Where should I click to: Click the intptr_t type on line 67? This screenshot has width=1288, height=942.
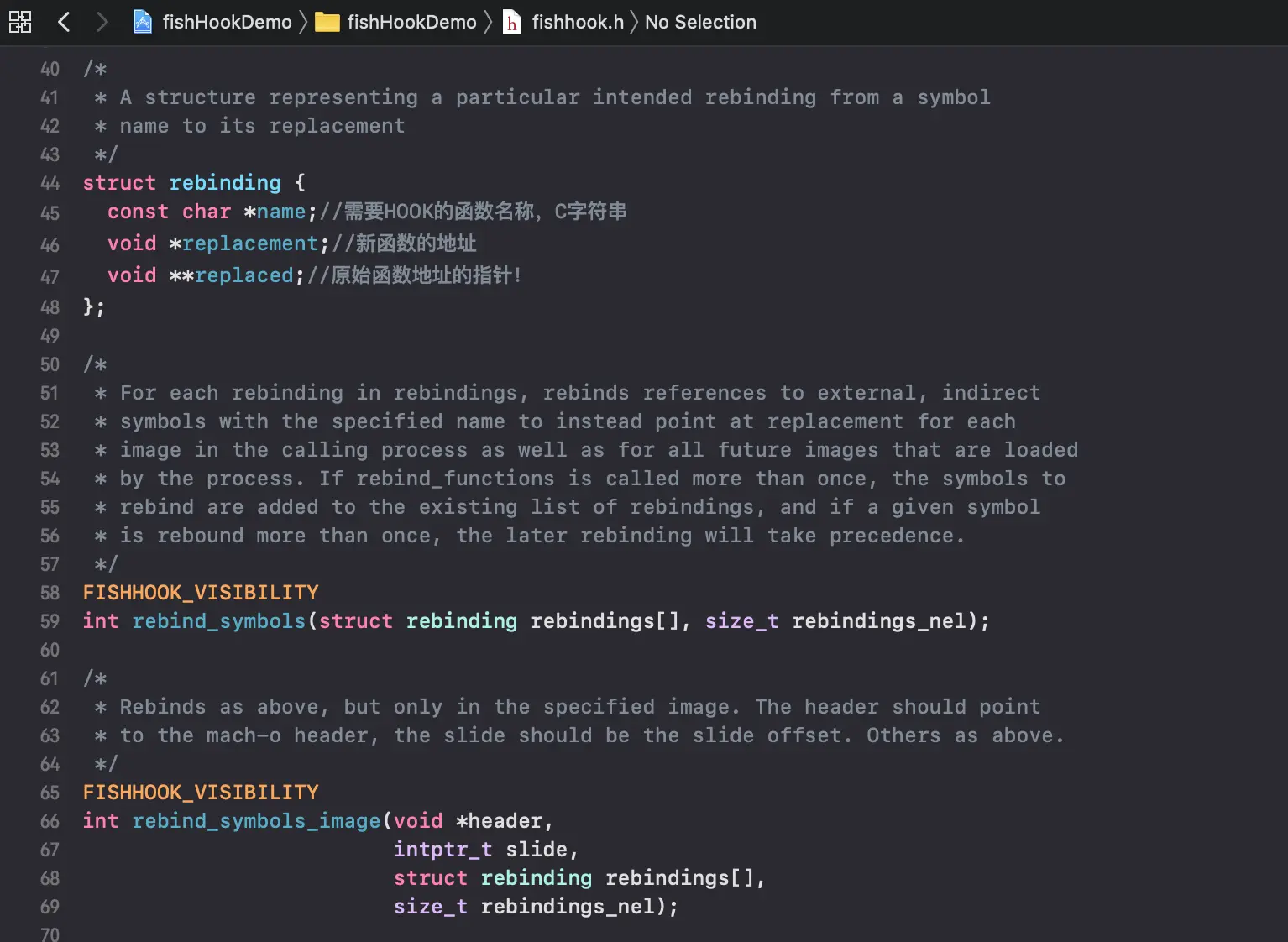point(442,850)
